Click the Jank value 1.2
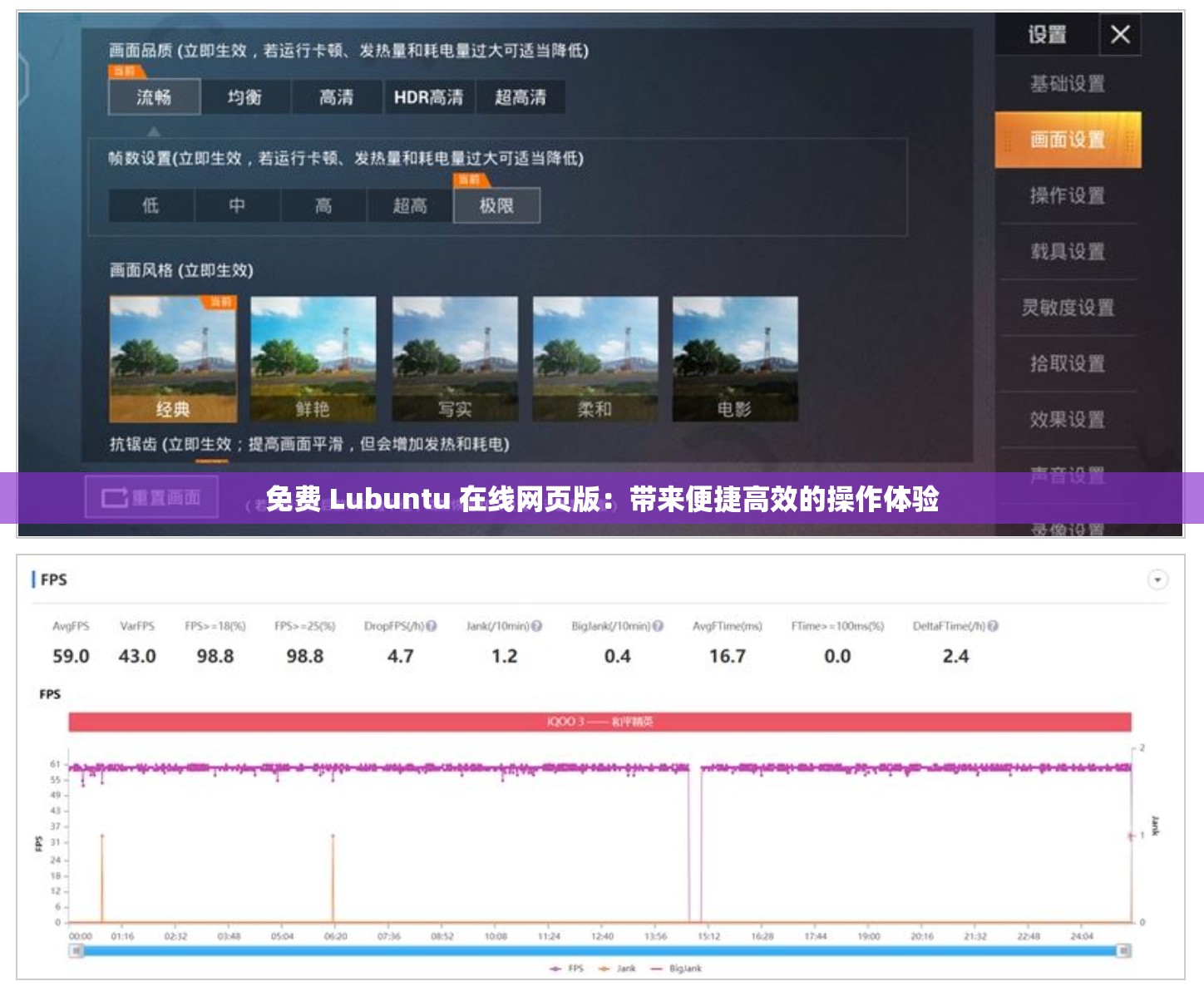The width and height of the screenshot is (1204, 996). pos(504,656)
